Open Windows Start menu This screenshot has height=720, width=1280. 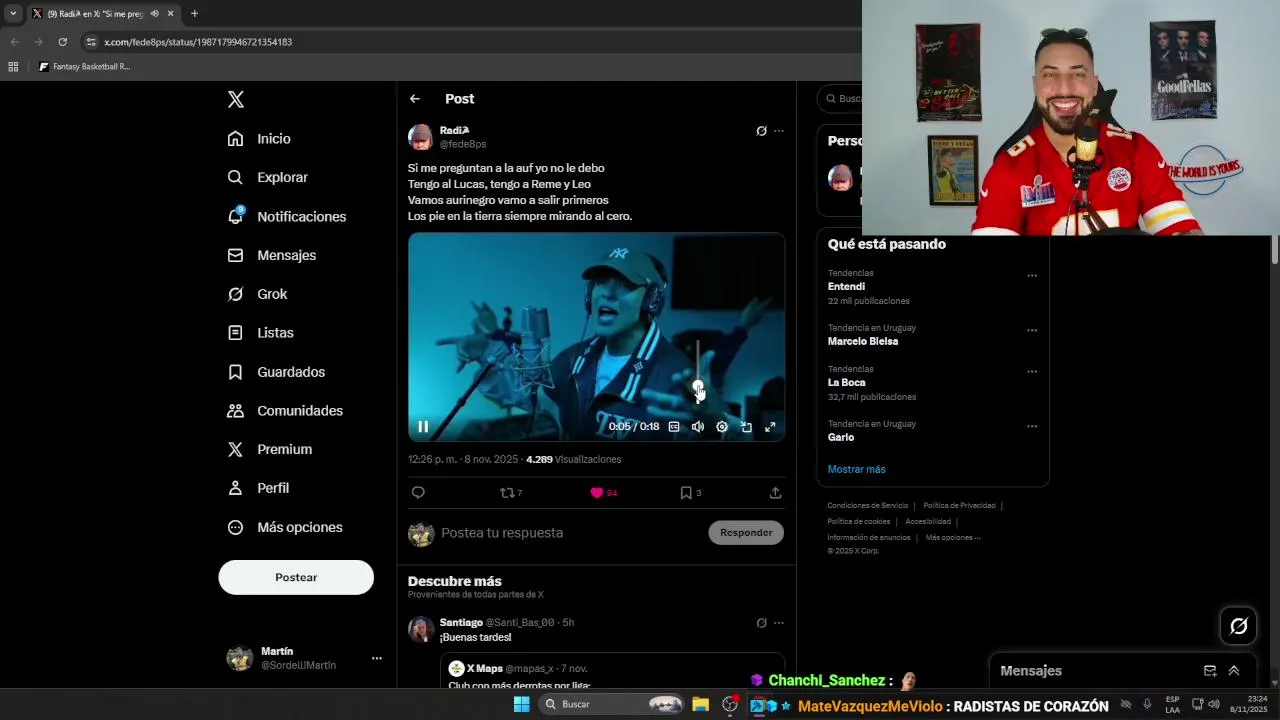[521, 704]
